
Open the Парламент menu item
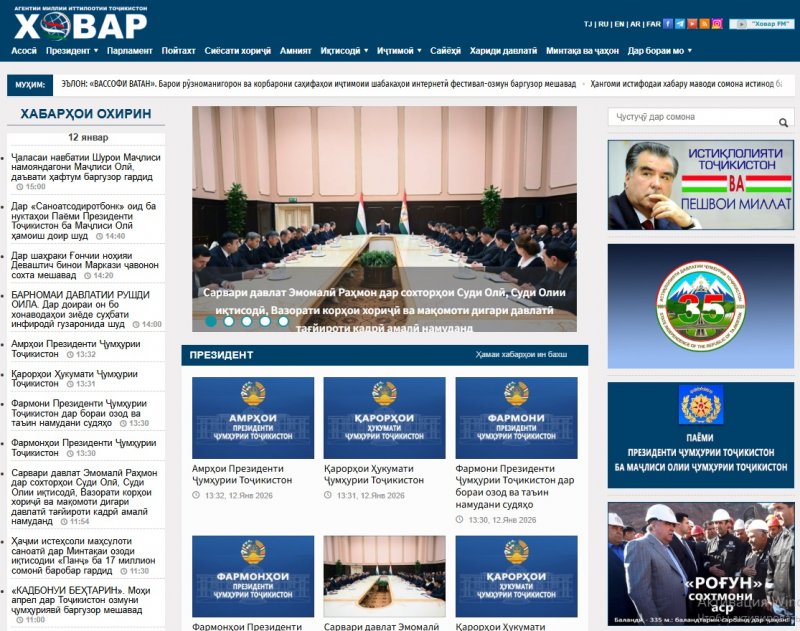pyautogui.click(x=130, y=50)
